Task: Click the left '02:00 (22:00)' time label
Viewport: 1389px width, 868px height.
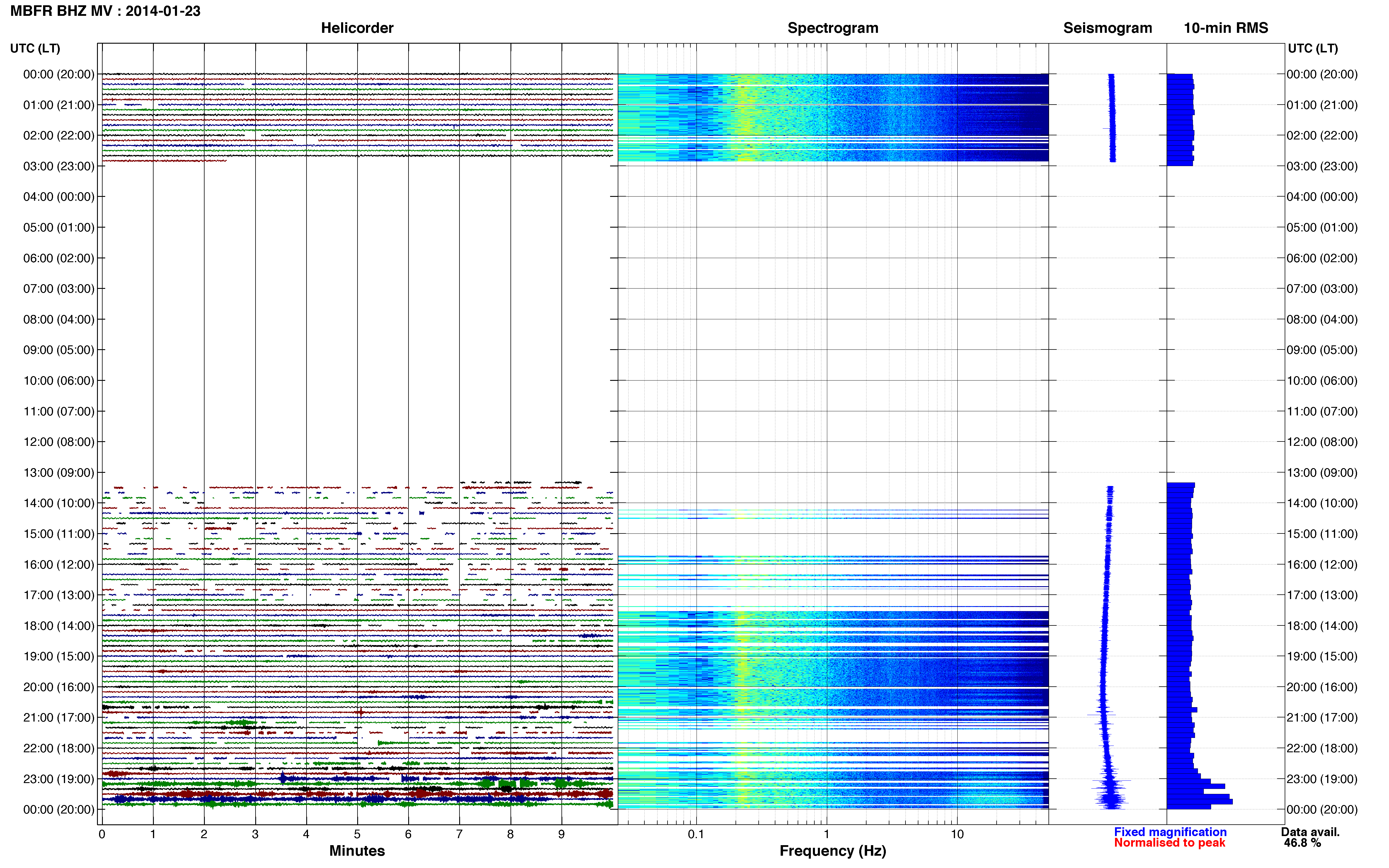Action: 59,135
